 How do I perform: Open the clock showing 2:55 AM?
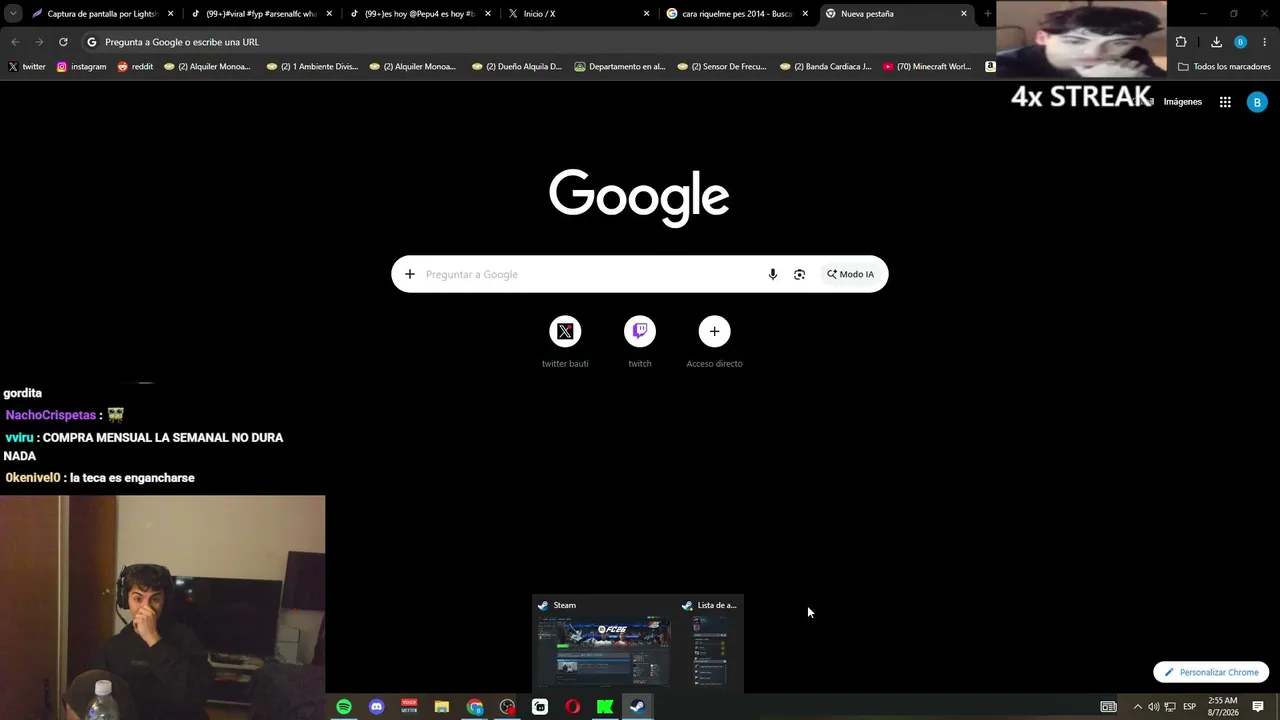coord(1223,706)
